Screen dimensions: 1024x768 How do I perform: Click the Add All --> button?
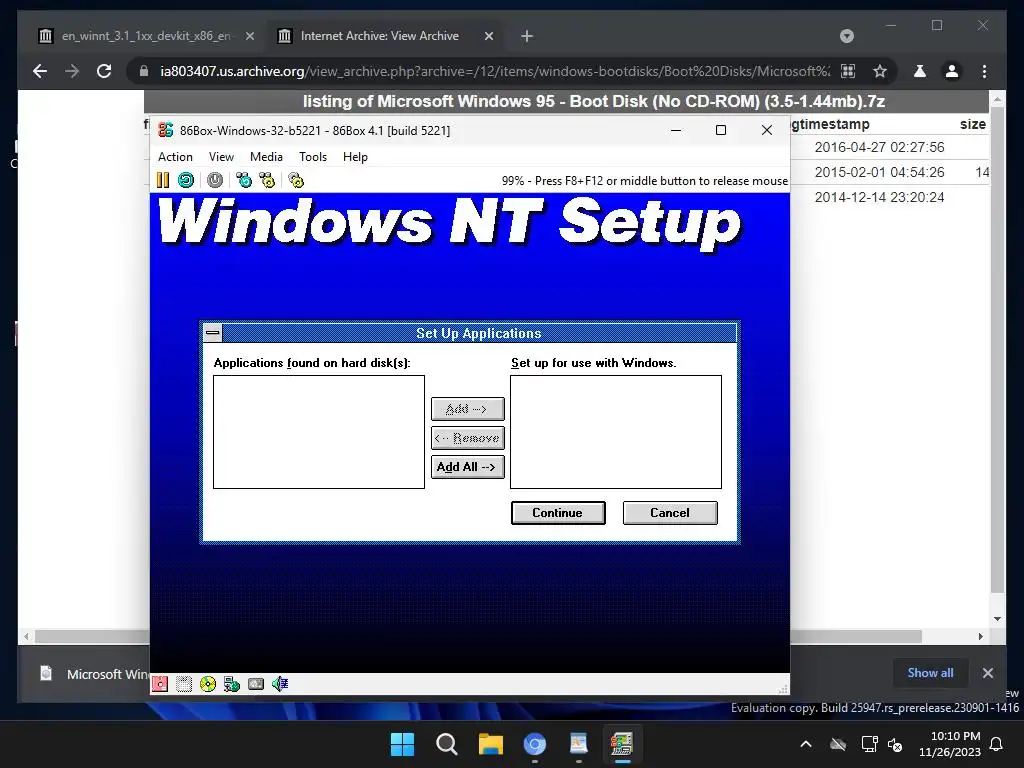(468, 467)
